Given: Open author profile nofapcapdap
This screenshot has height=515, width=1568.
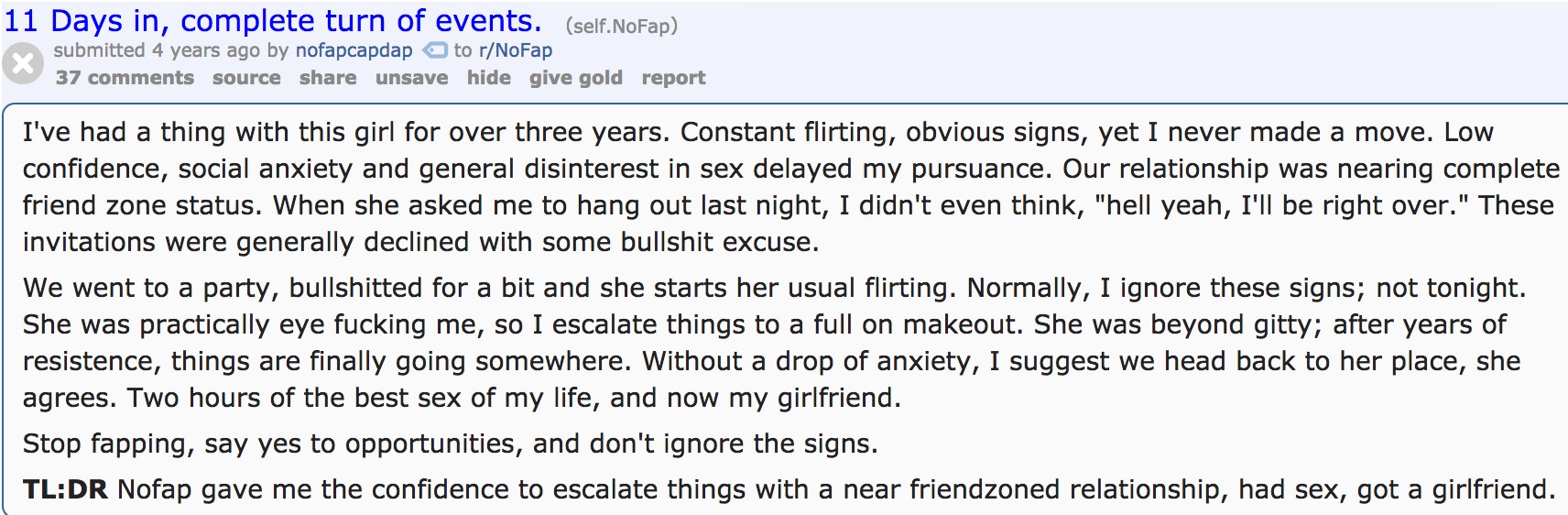Looking at the screenshot, I should pos(354,50).
